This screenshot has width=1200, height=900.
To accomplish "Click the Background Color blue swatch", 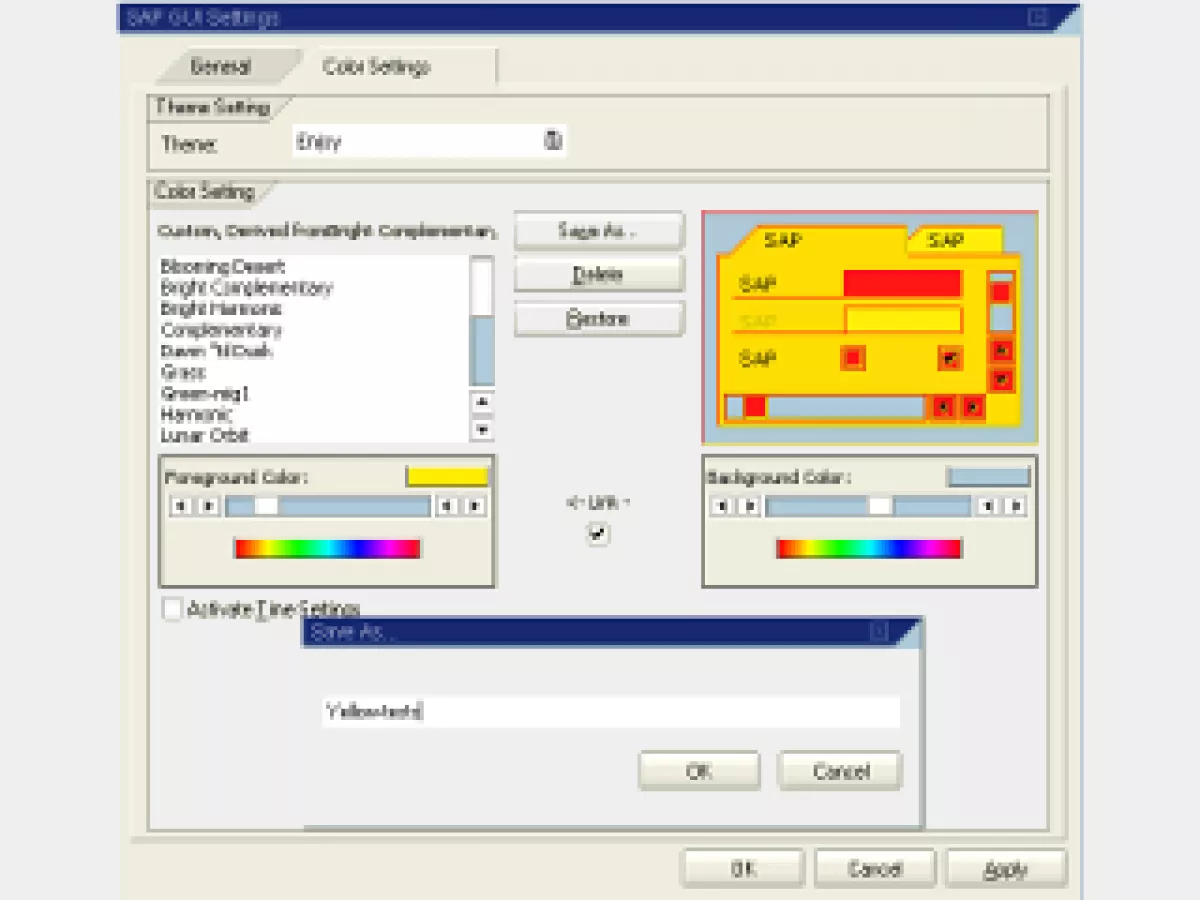I will pyautogui.click(x=988, y=477).
